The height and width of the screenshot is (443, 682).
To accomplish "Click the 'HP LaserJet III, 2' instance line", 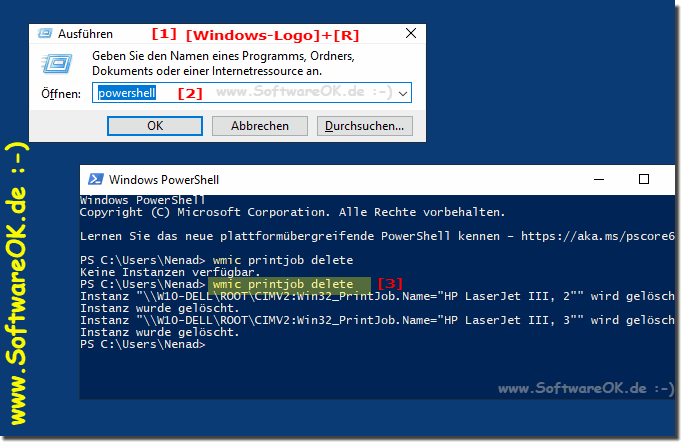I will [377, 296].
